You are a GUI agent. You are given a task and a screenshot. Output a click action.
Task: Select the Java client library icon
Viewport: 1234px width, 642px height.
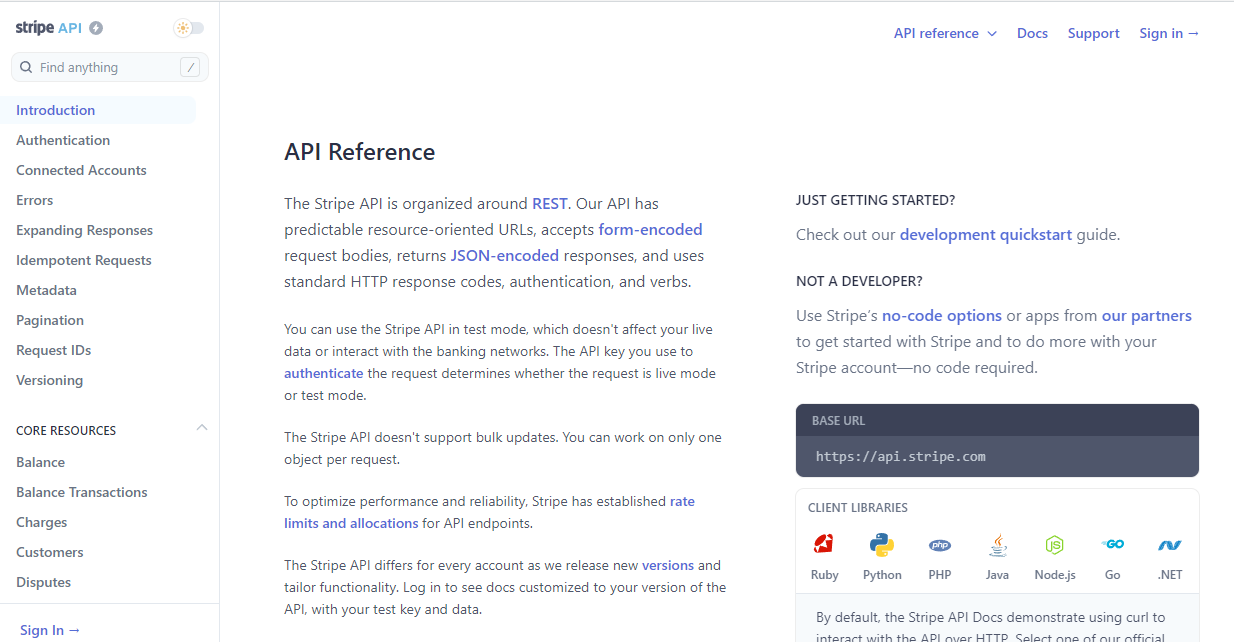[x=997, y=545]
